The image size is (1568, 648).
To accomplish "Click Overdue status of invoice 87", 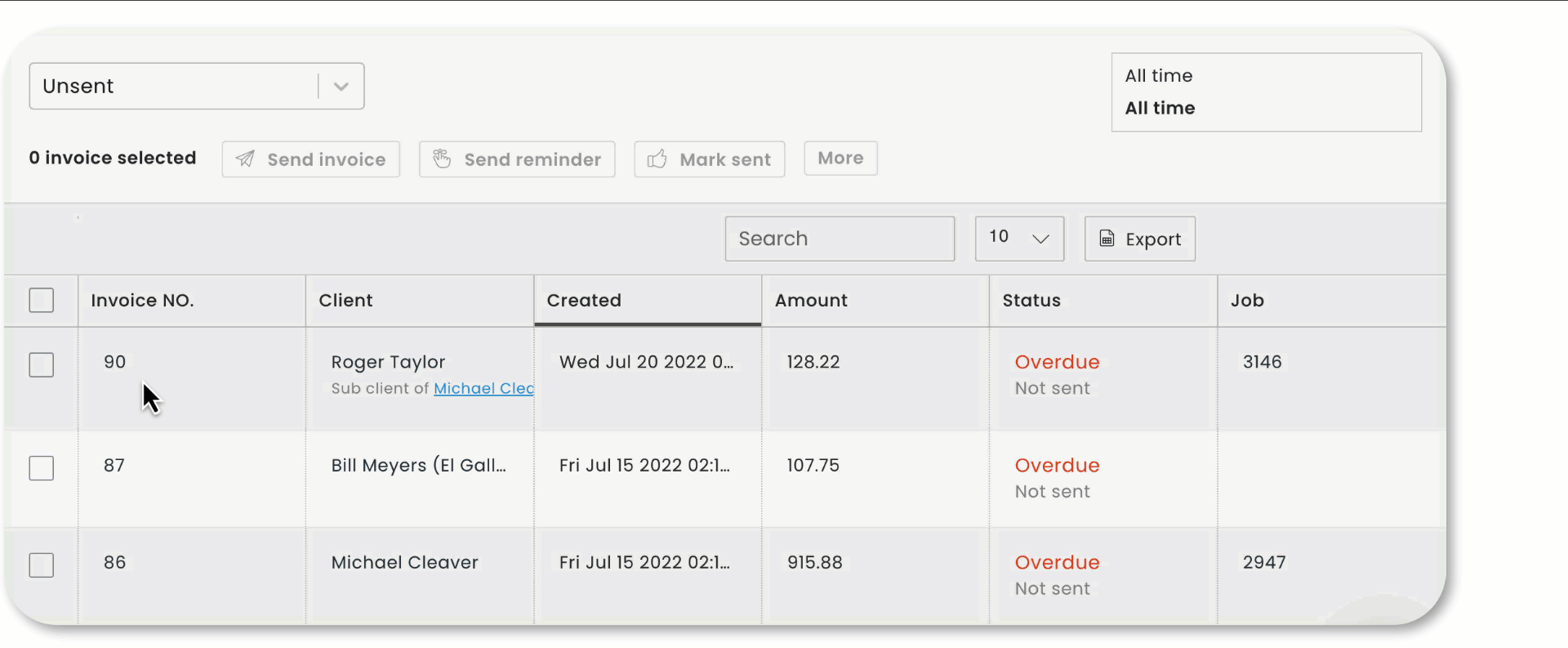I will pos(1057,465).
